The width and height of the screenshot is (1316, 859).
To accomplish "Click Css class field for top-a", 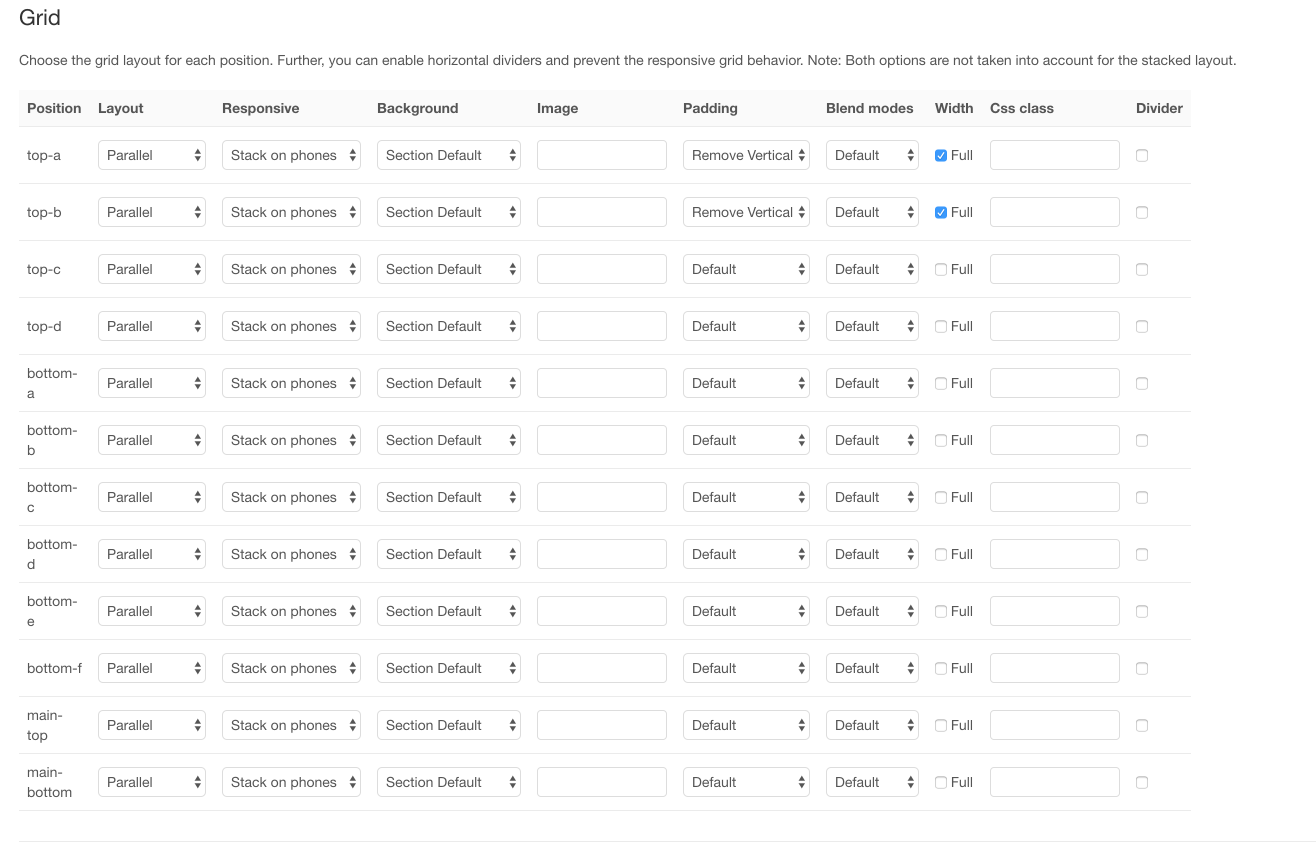I will click(1055, 155).
